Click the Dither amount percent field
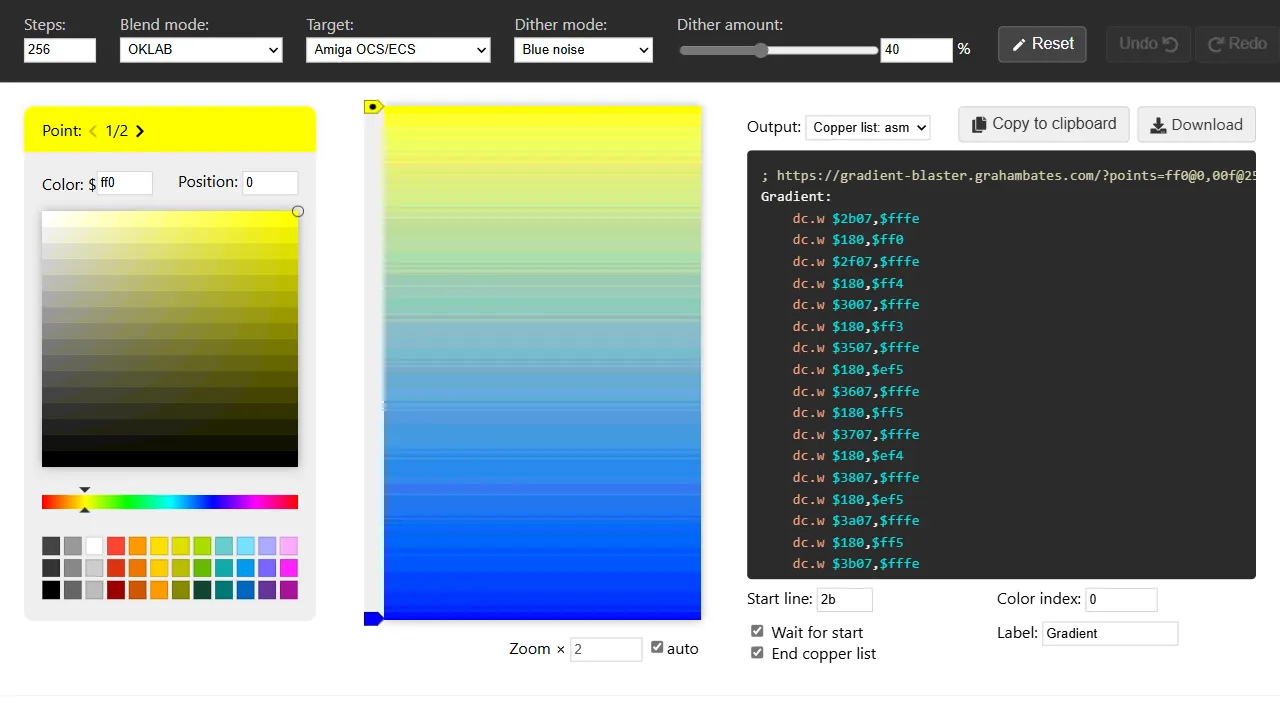The width and height of the screenshot is (1280, 720). point(916,49)
